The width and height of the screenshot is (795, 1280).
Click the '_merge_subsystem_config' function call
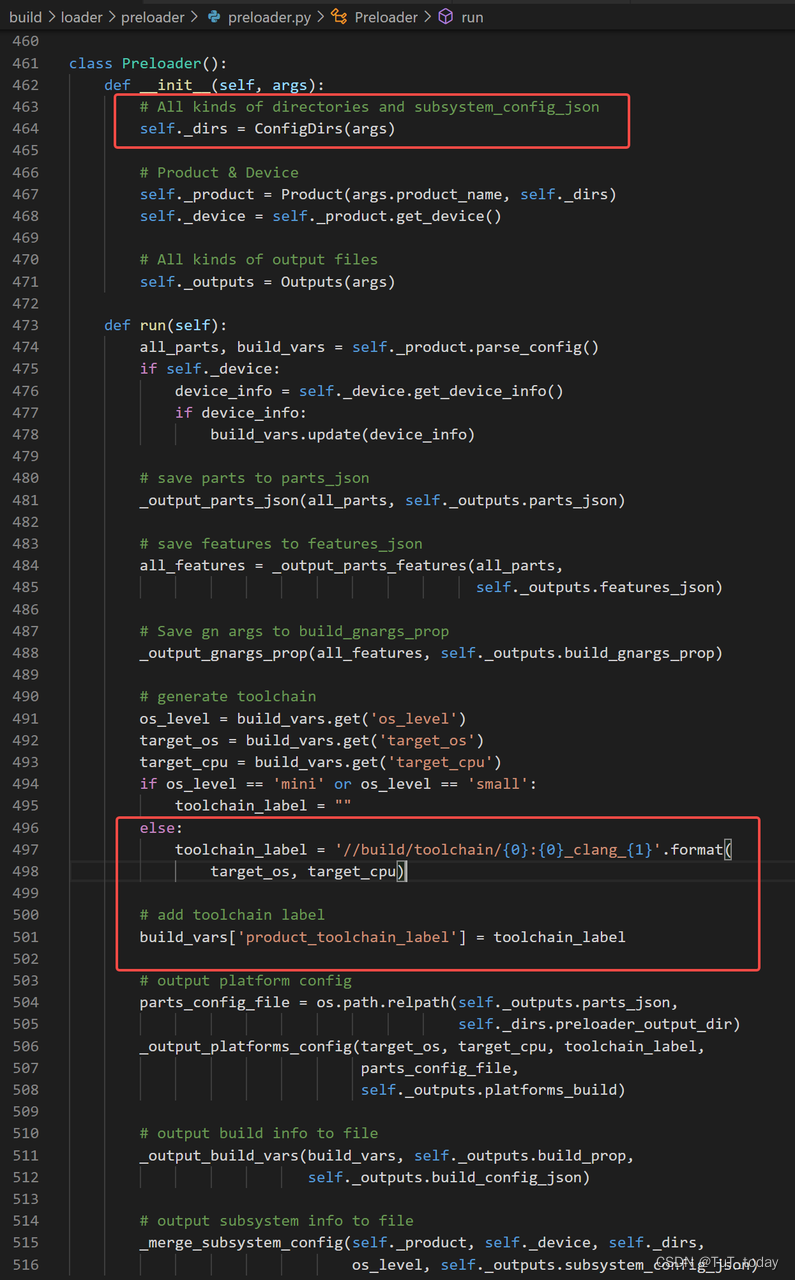coord(241,1242)
